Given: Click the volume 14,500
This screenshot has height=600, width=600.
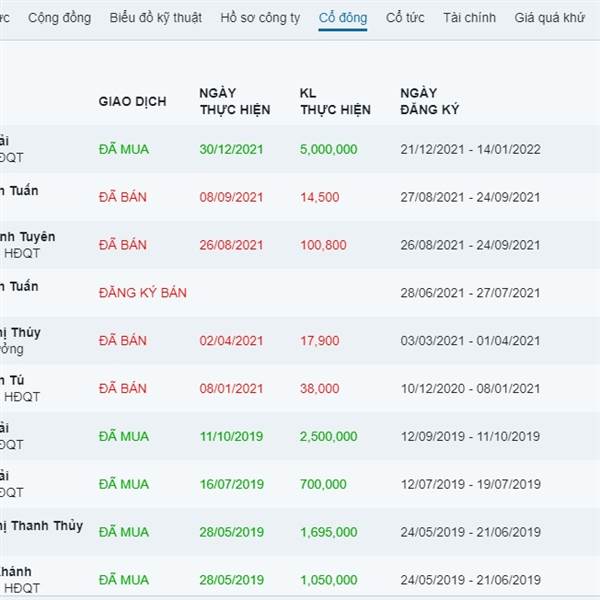Looking at the screenshot, I should coord(320,197).
